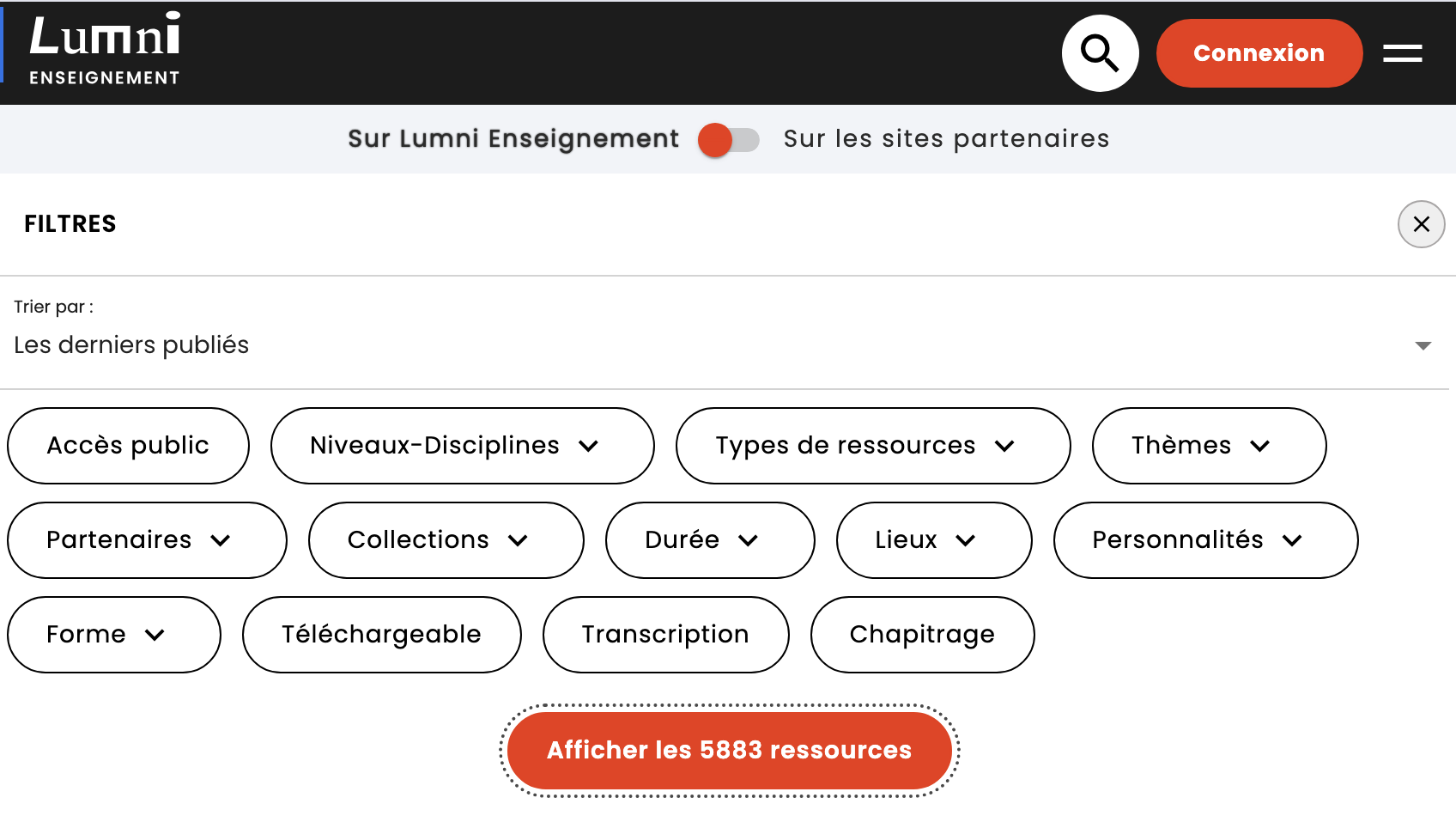Open the Collections filter dropdown
This screenshot has height=816, width=1456.
tap(446, 540)
